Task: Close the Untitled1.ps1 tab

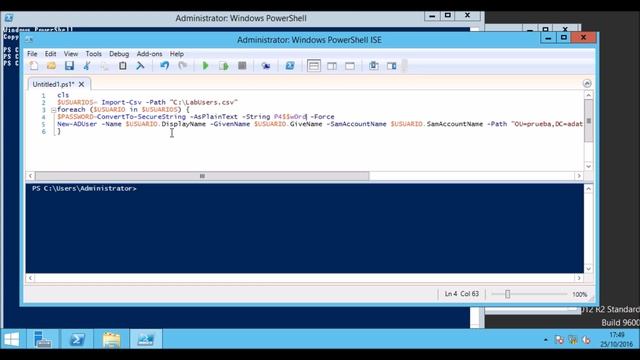Action: click(x=82, y=84)
